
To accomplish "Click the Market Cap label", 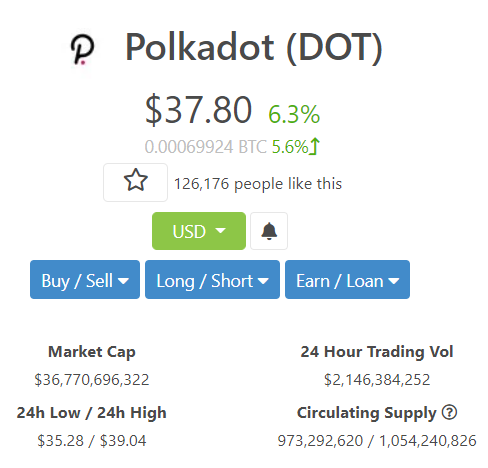I will click(92, 352).
